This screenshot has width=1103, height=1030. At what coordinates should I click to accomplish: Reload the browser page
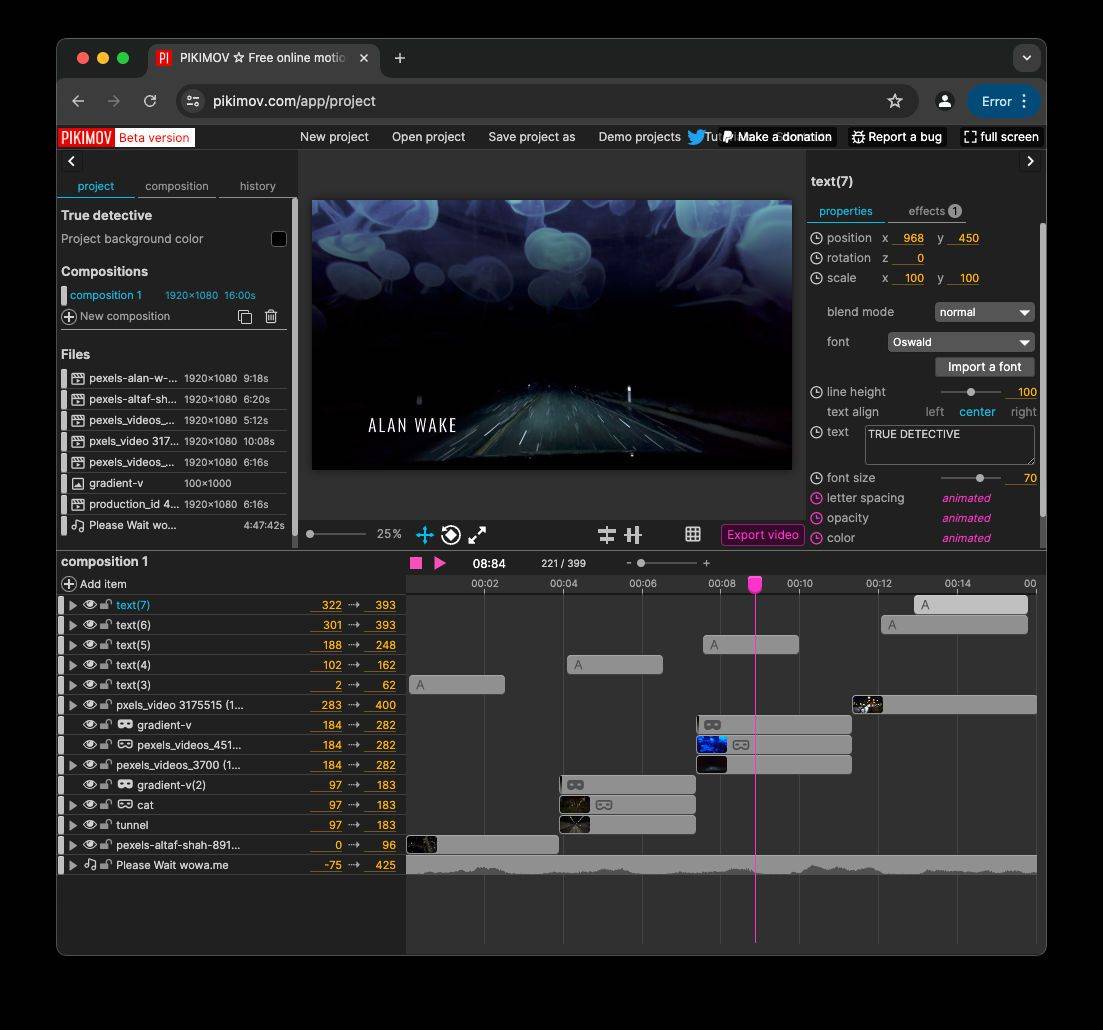point(150,101)
